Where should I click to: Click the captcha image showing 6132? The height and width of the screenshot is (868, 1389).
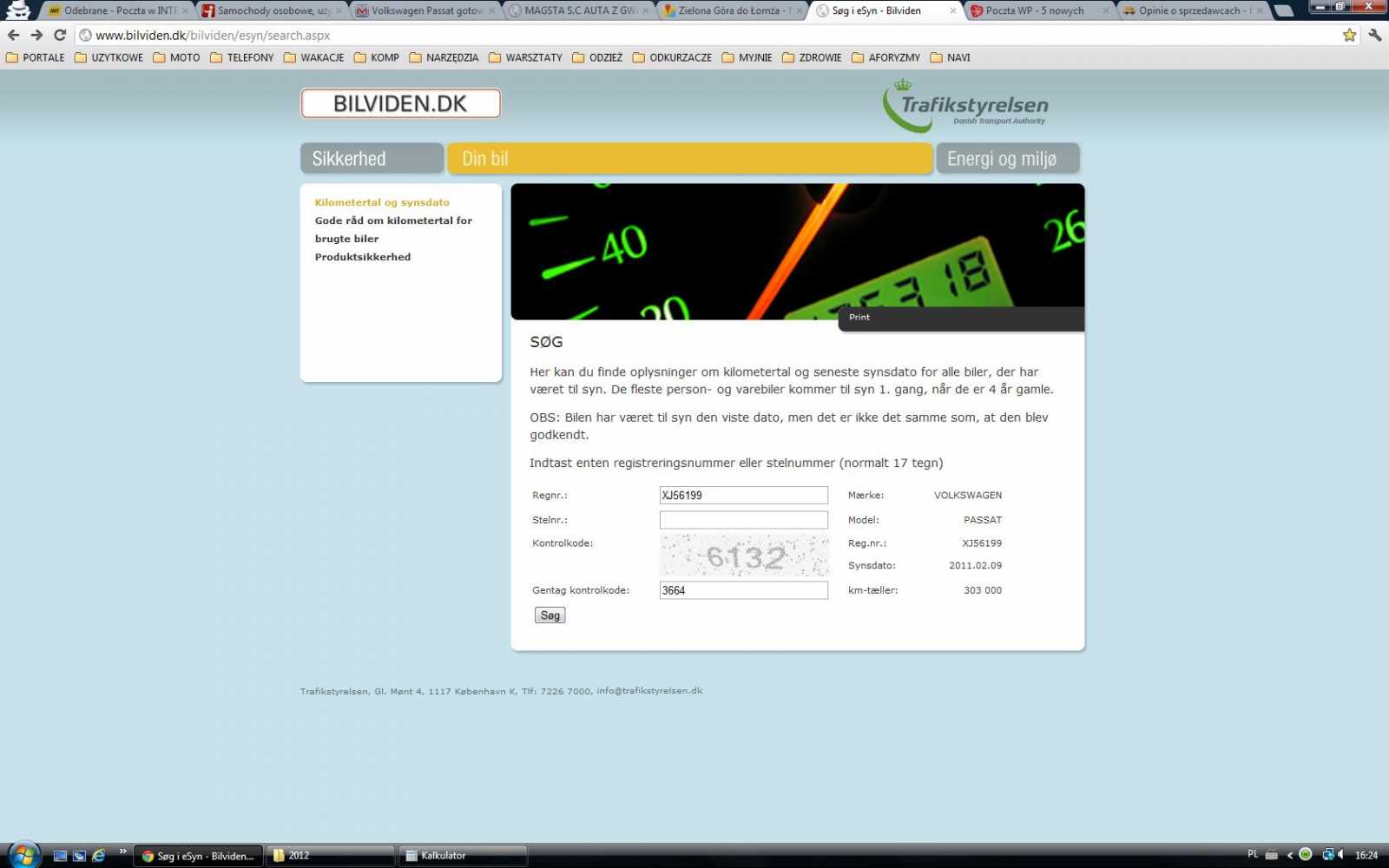[x=744, y=556]
